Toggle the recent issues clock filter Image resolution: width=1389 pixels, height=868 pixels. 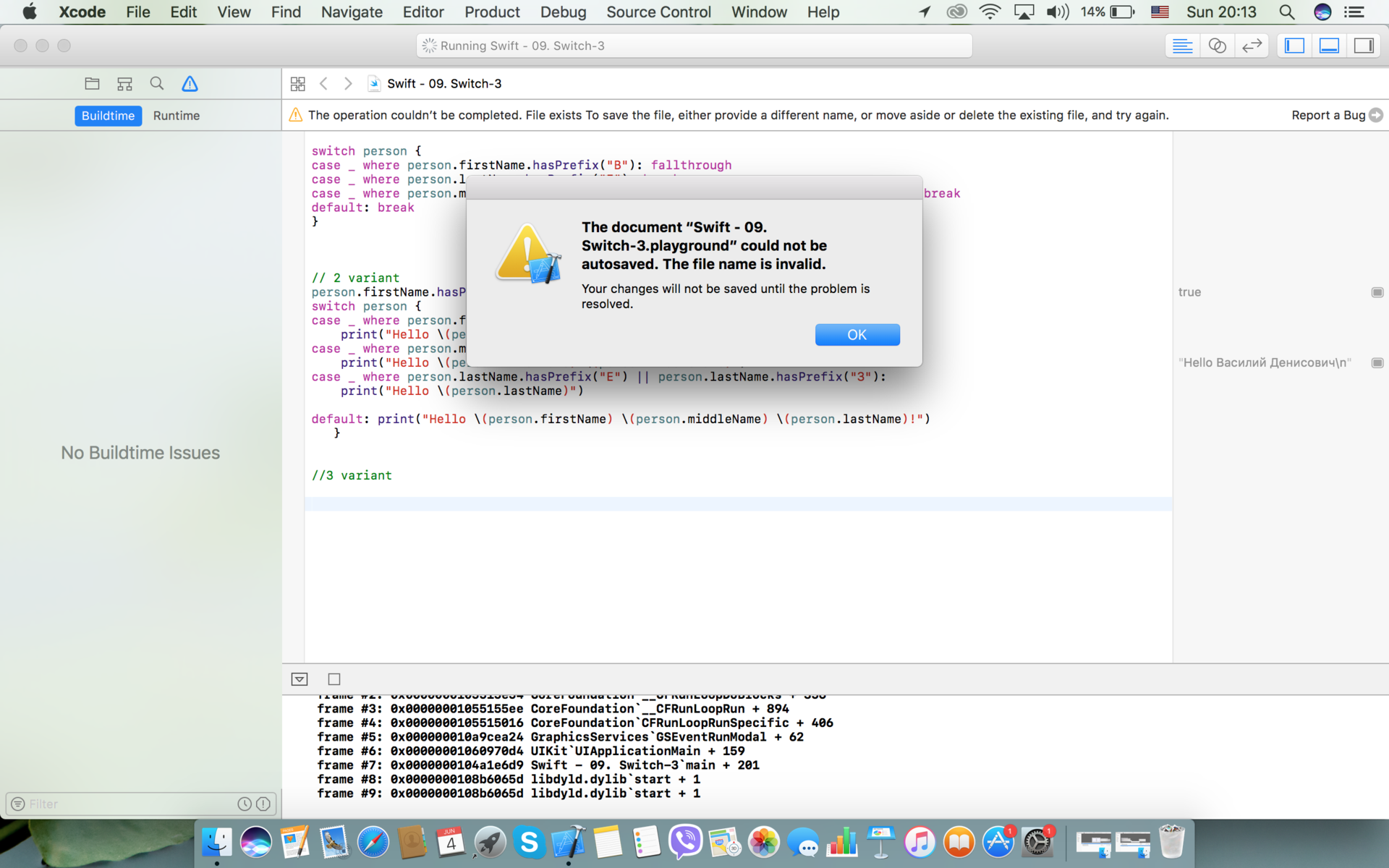click(245, 804)
